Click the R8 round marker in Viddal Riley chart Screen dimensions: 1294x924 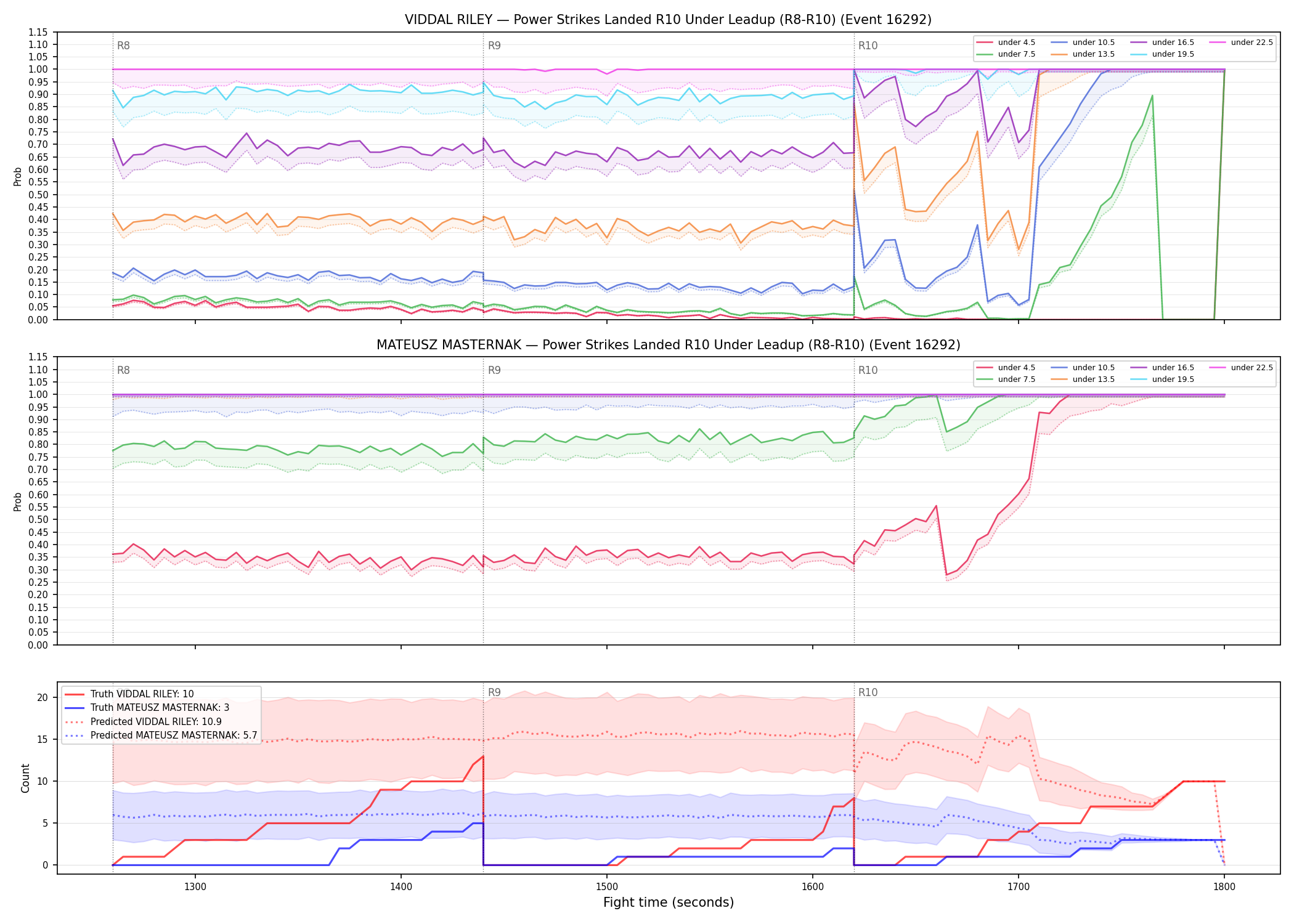click(123, 46)
